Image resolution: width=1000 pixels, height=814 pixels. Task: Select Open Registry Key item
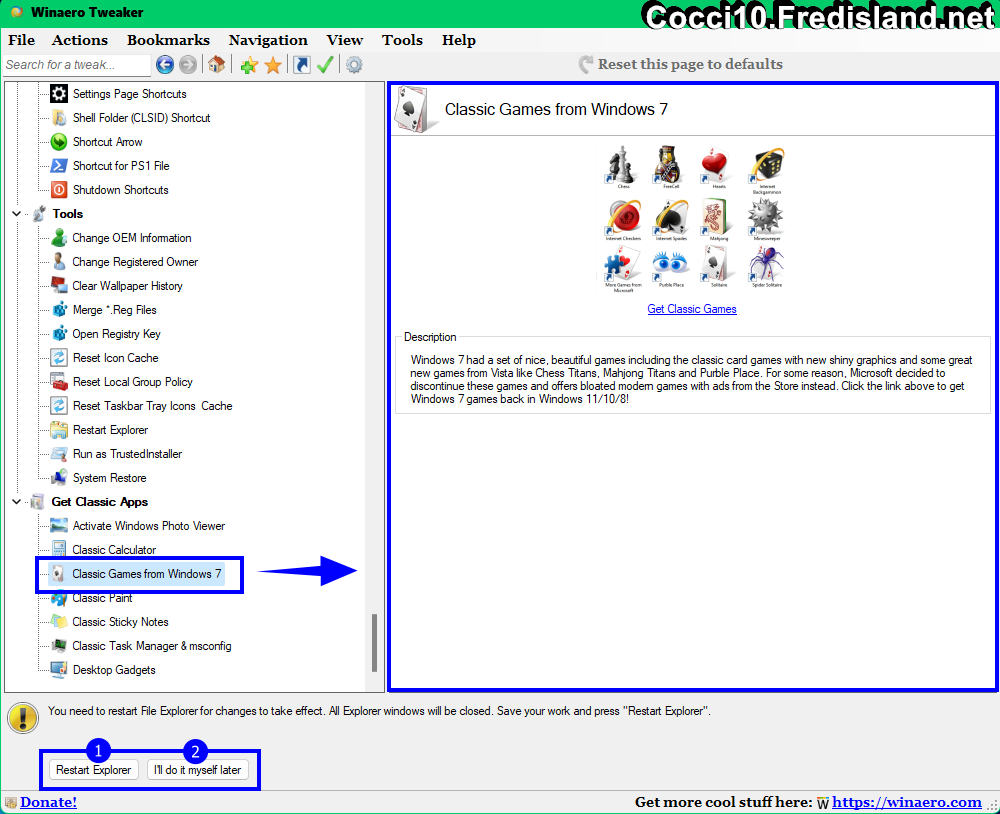(116, 334)
